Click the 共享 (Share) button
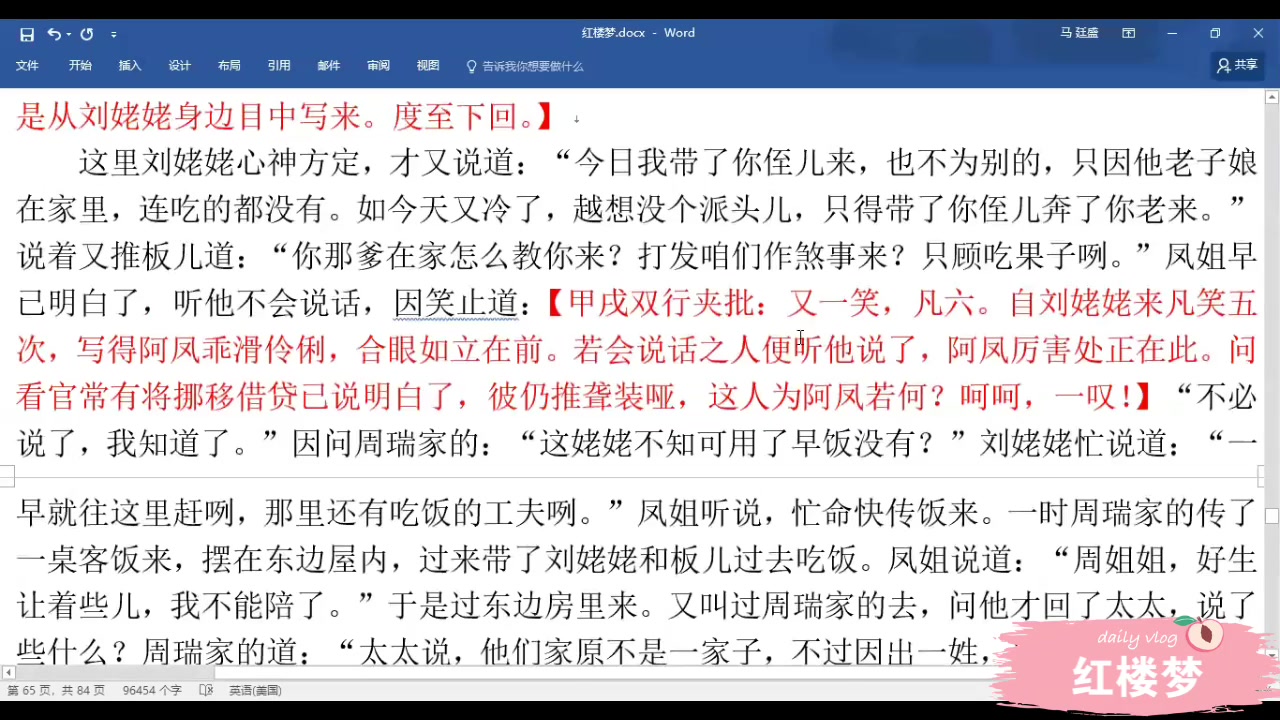Image resolution: width=1280 pixels, height=720 pixels. 1237,65
